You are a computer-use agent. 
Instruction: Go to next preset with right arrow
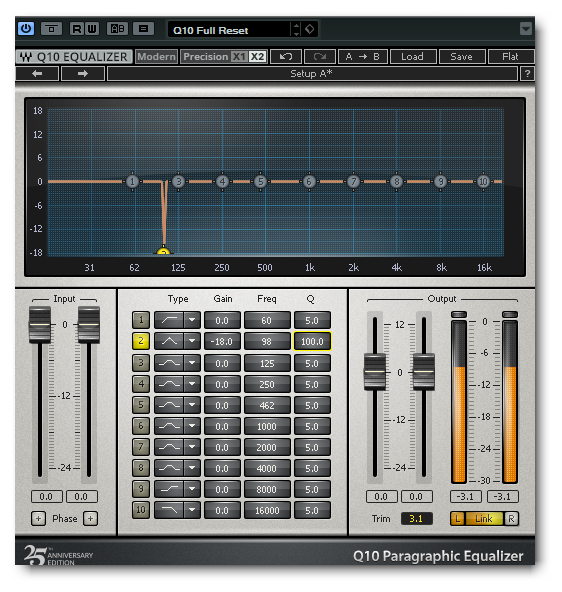(83, 74)
